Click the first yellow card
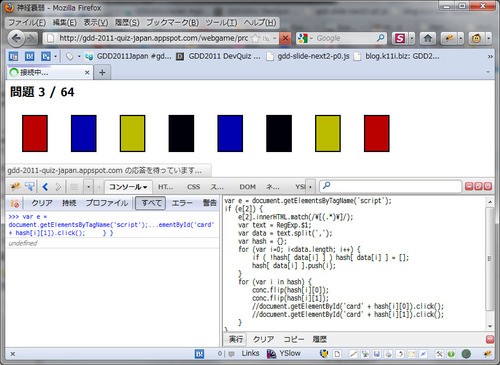Screen dimensions: 500x365 click(x=133, y=133)
